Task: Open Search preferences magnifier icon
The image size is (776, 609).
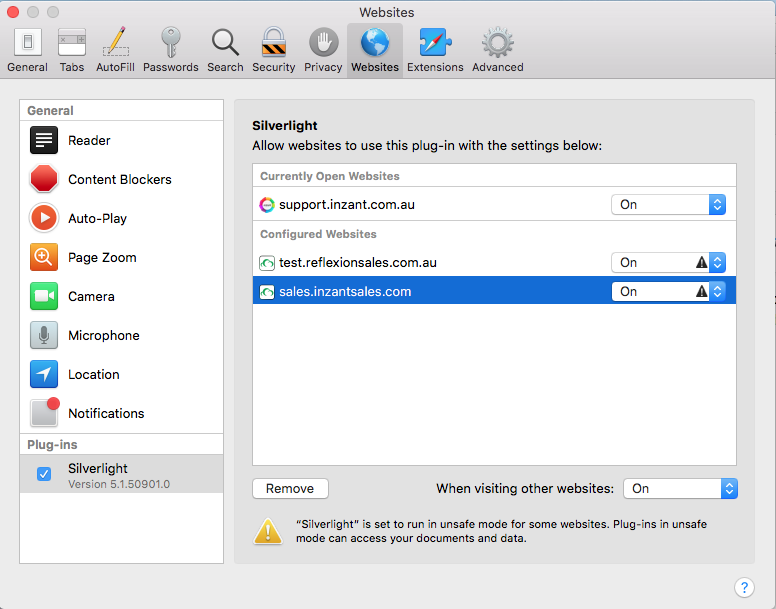Action: click(x=225, y=43)
